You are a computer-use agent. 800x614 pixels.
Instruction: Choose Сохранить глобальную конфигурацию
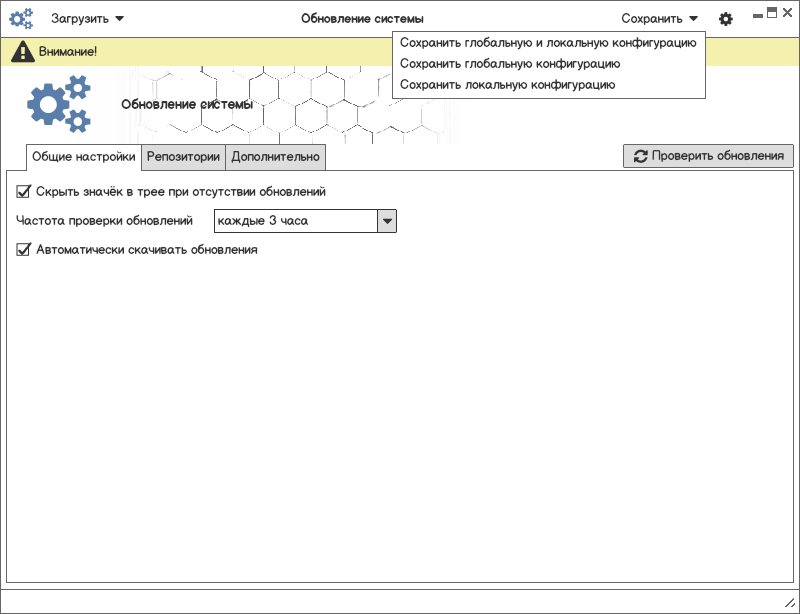(548, 64)
